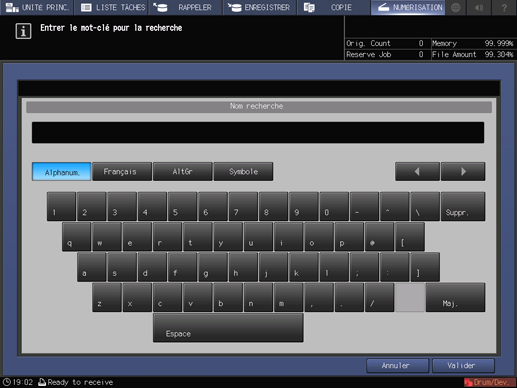Switch to the ENREGISTRER tab

pos(260,7)
